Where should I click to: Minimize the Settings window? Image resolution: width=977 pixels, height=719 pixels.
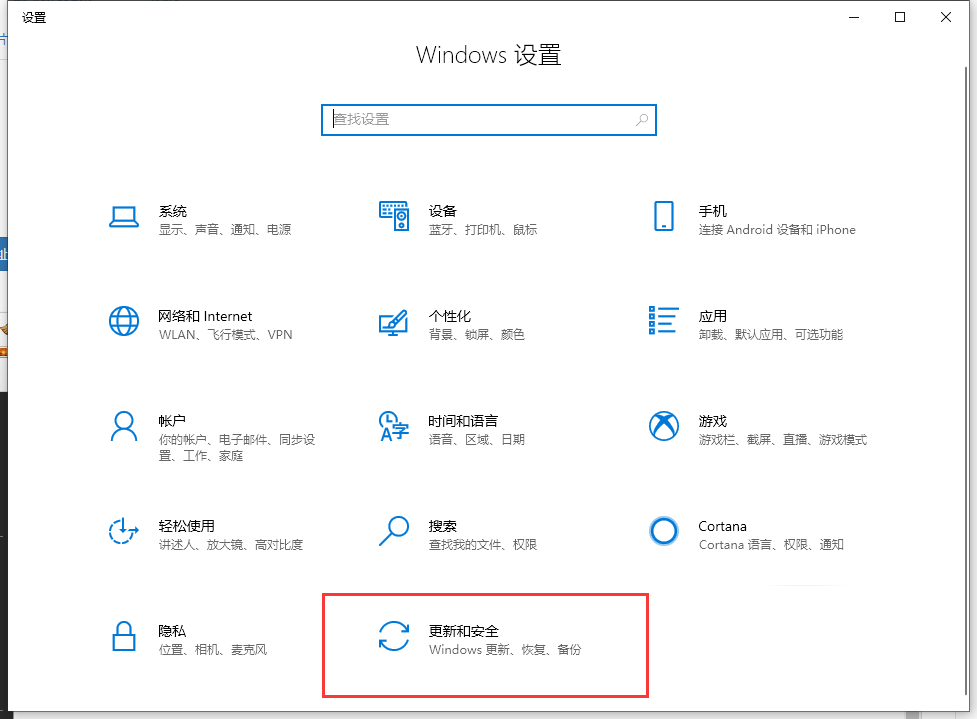854,17
